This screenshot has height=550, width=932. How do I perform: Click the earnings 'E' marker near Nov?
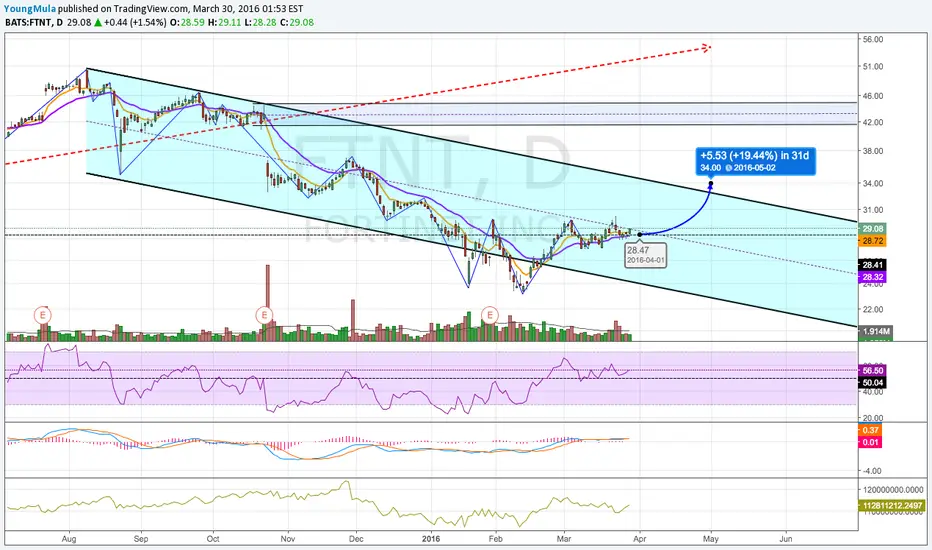click(x=264, y=315)
